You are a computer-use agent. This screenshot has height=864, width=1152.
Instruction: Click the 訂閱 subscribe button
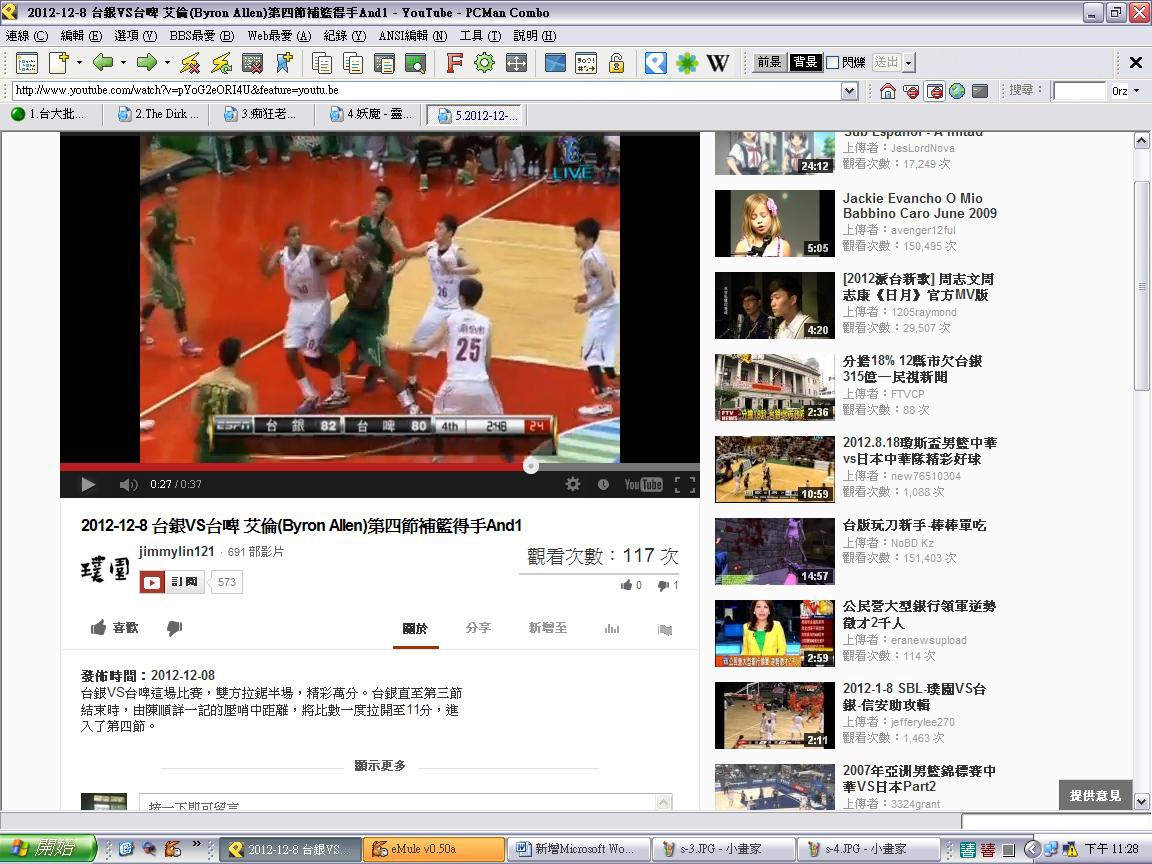(x=173, y=582)
